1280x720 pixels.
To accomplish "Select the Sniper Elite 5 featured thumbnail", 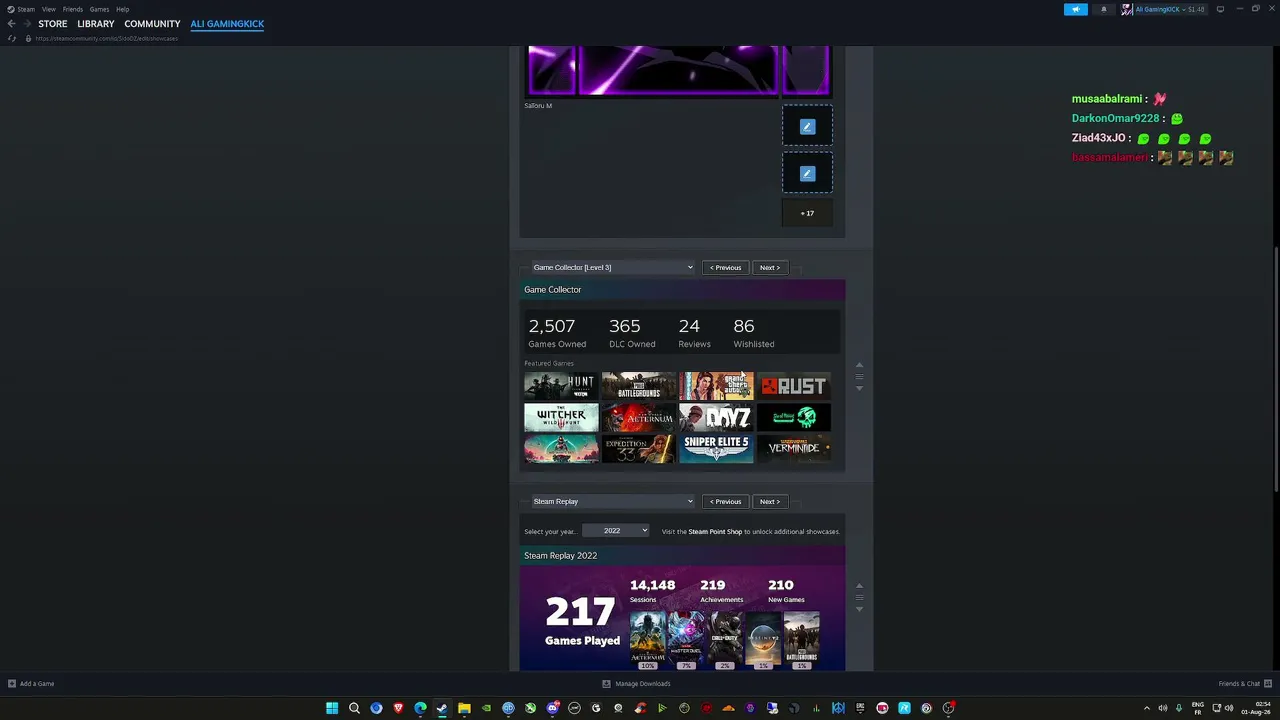I will [716, 448].
